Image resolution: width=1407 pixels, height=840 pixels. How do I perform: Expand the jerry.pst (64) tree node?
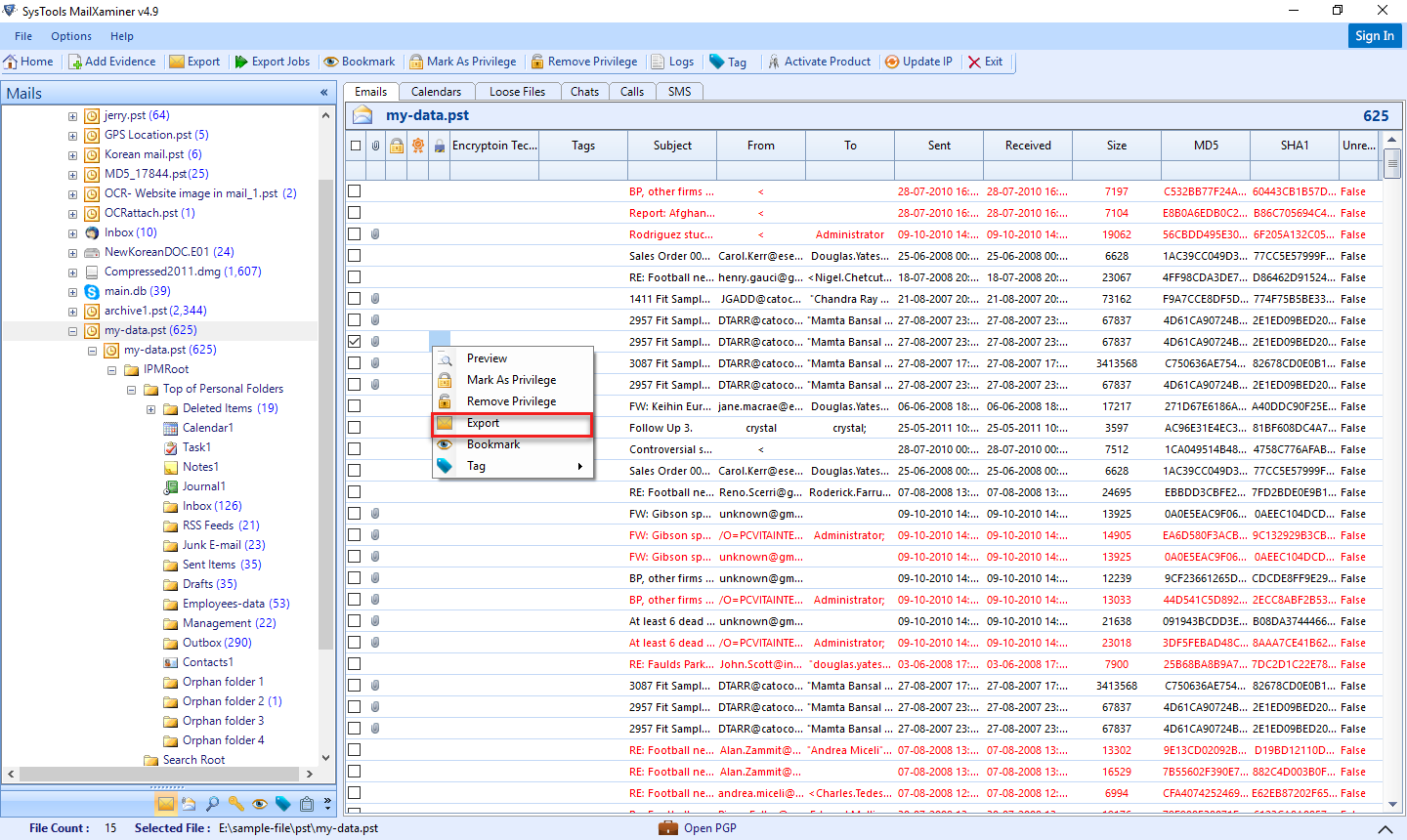[72, 116]
